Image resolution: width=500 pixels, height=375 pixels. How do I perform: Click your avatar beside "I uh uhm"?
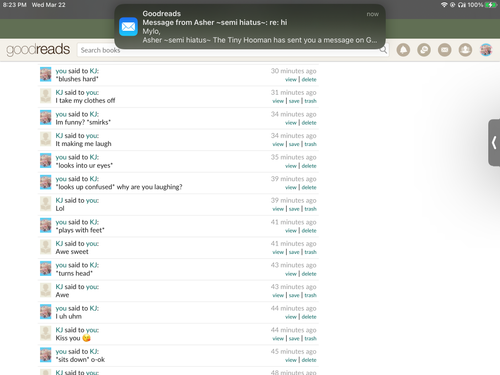coord(46,312)
